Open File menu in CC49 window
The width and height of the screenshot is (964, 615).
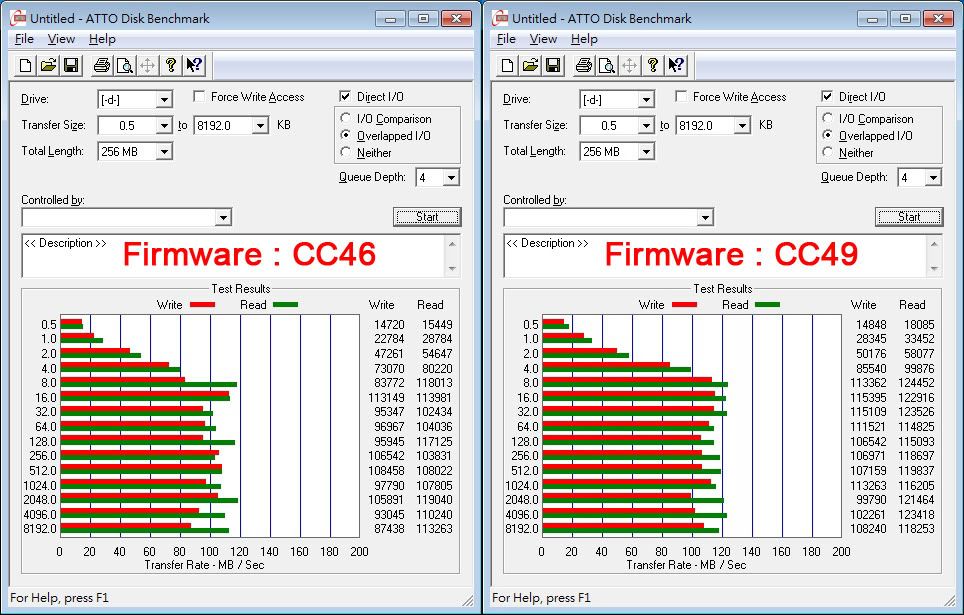(x=506, y=39)
